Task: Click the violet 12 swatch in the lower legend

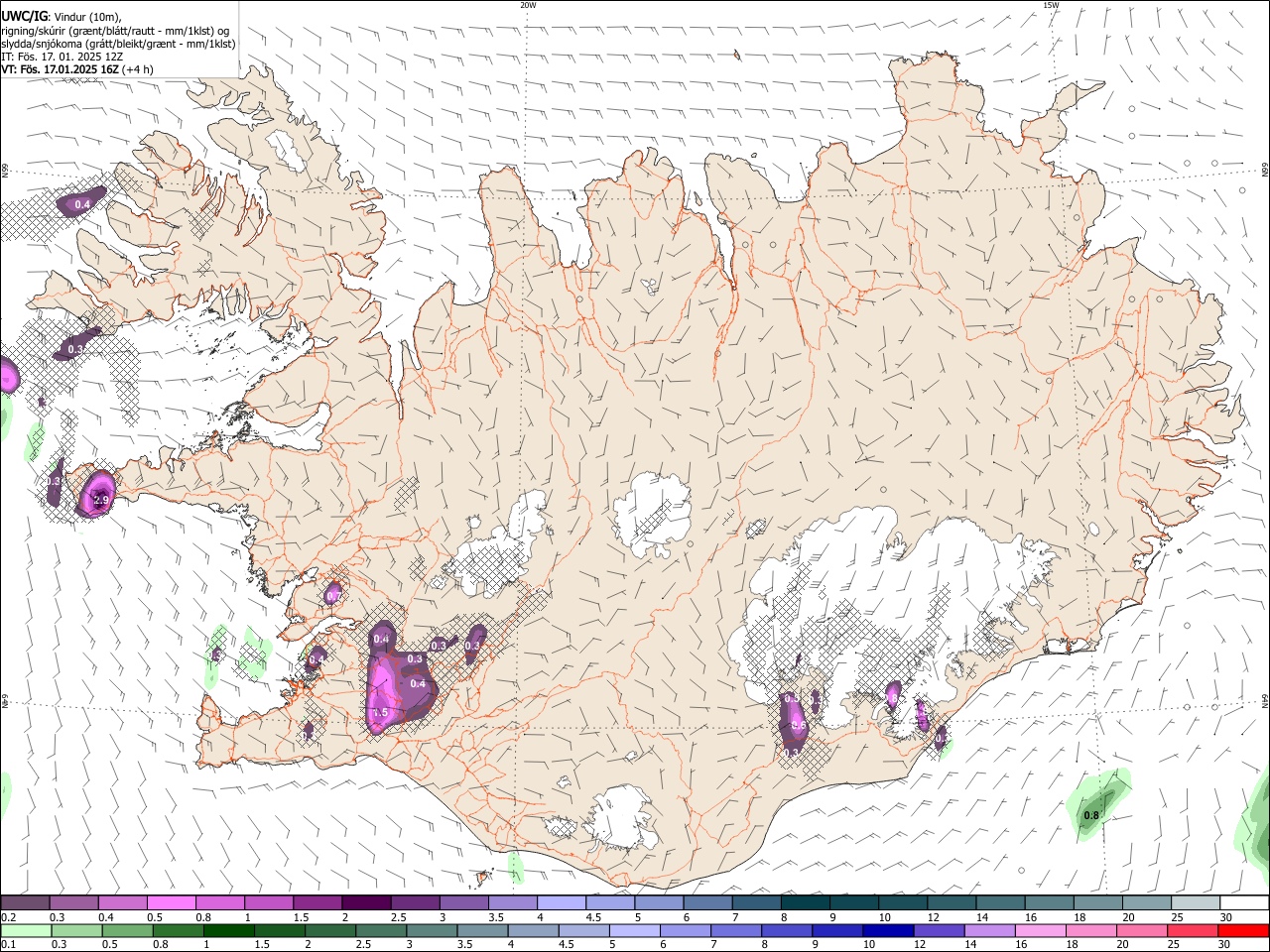Action: pos(939,930)
